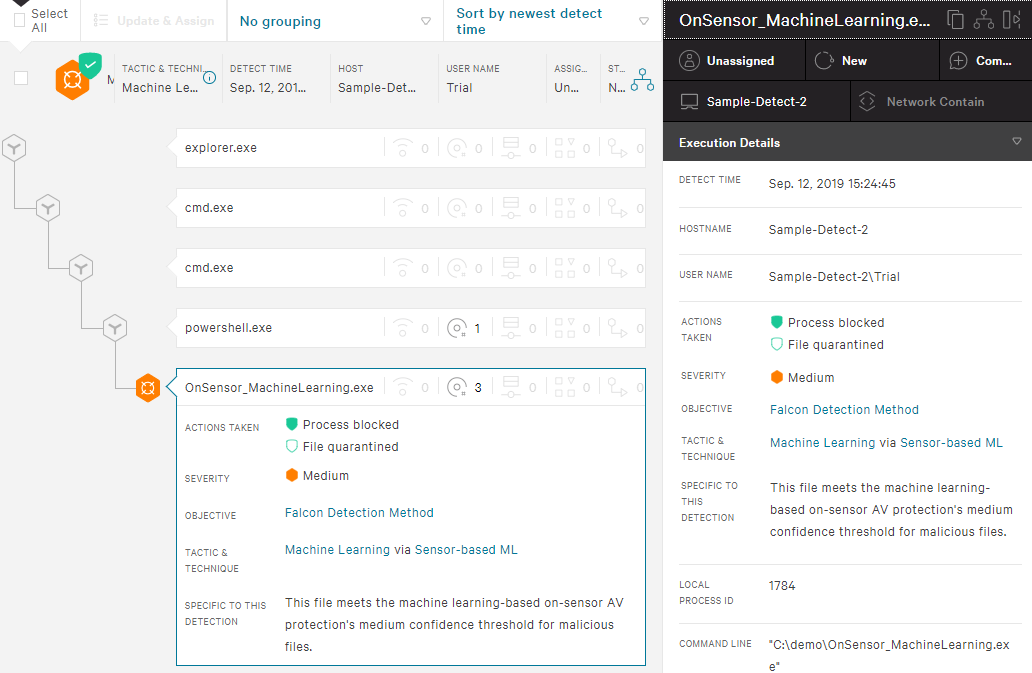
Task: Click the copy icon in the details panel header
Action: (955, 20)
